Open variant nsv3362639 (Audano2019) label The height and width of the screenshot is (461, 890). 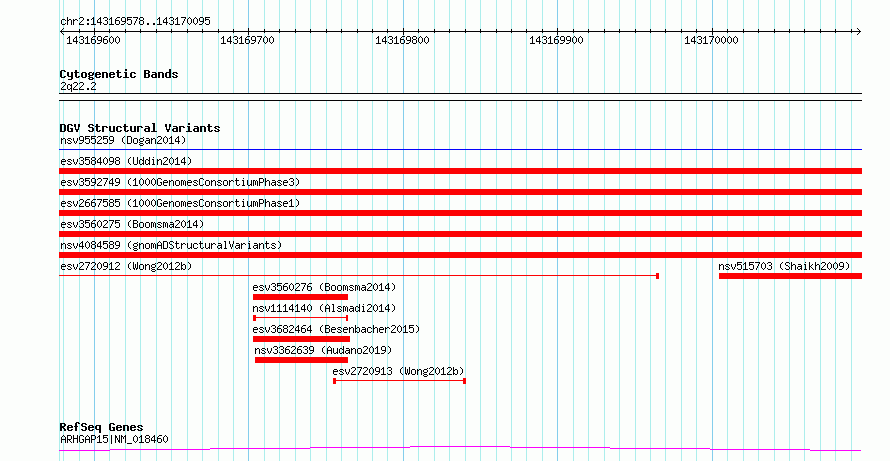[323, 350]
